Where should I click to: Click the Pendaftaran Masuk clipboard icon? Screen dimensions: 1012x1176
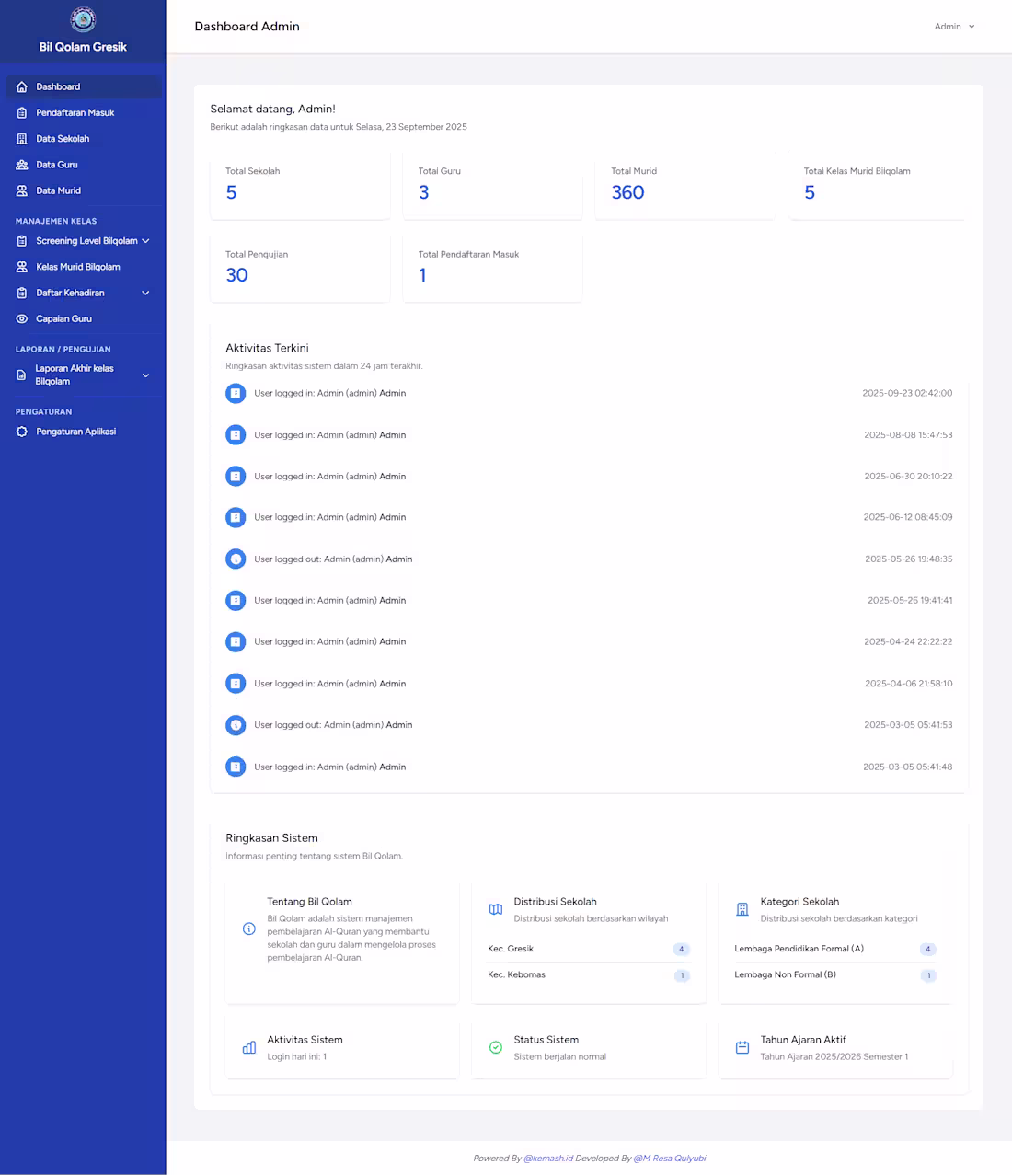point(22,112)
